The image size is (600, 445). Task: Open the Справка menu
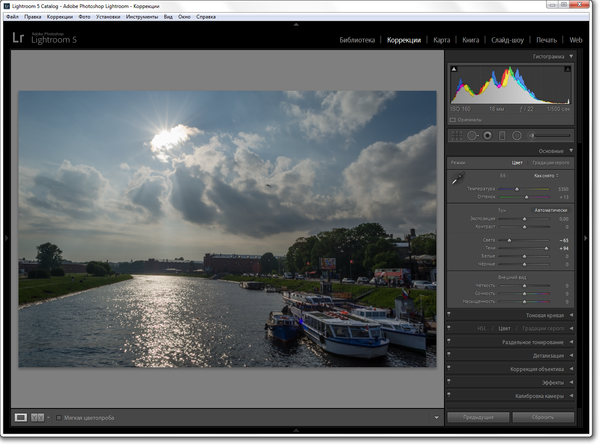pos(206,17)
